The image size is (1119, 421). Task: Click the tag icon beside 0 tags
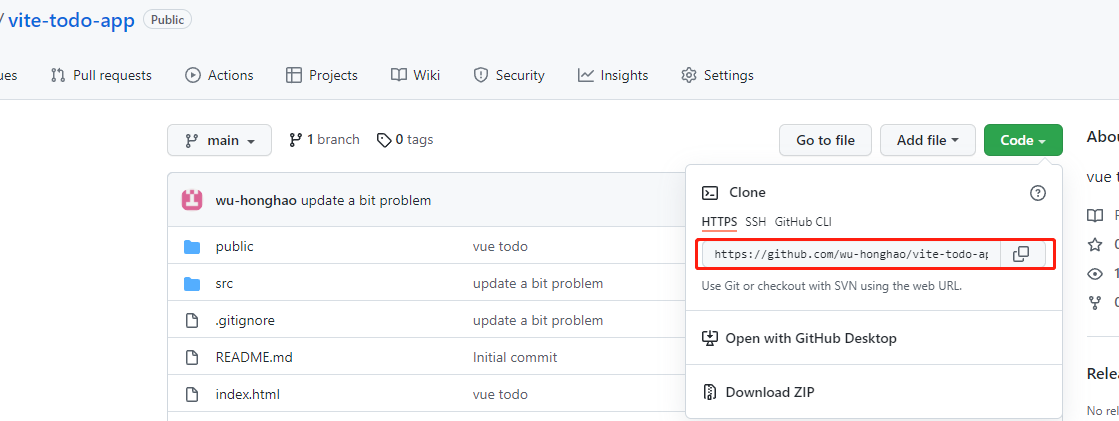pyautogui.click(x=384, y=141)
